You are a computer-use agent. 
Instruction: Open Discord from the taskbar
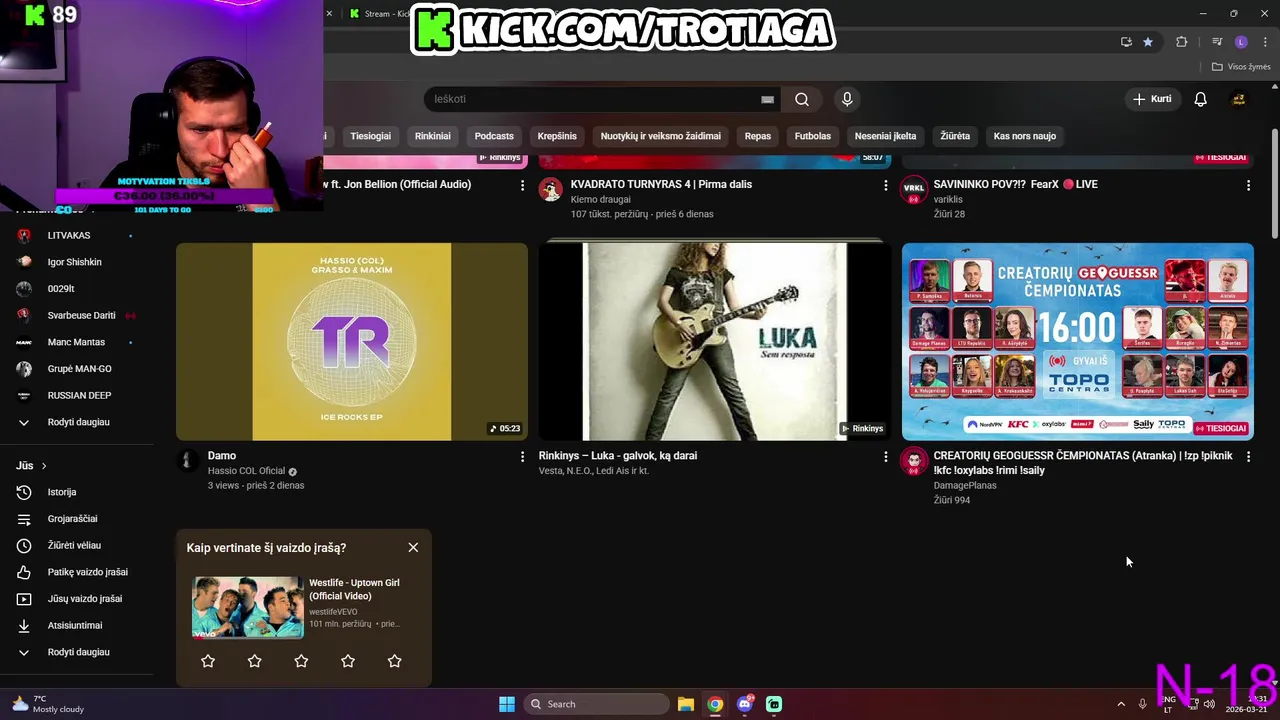pyautogui.click(x=745, y=704)
